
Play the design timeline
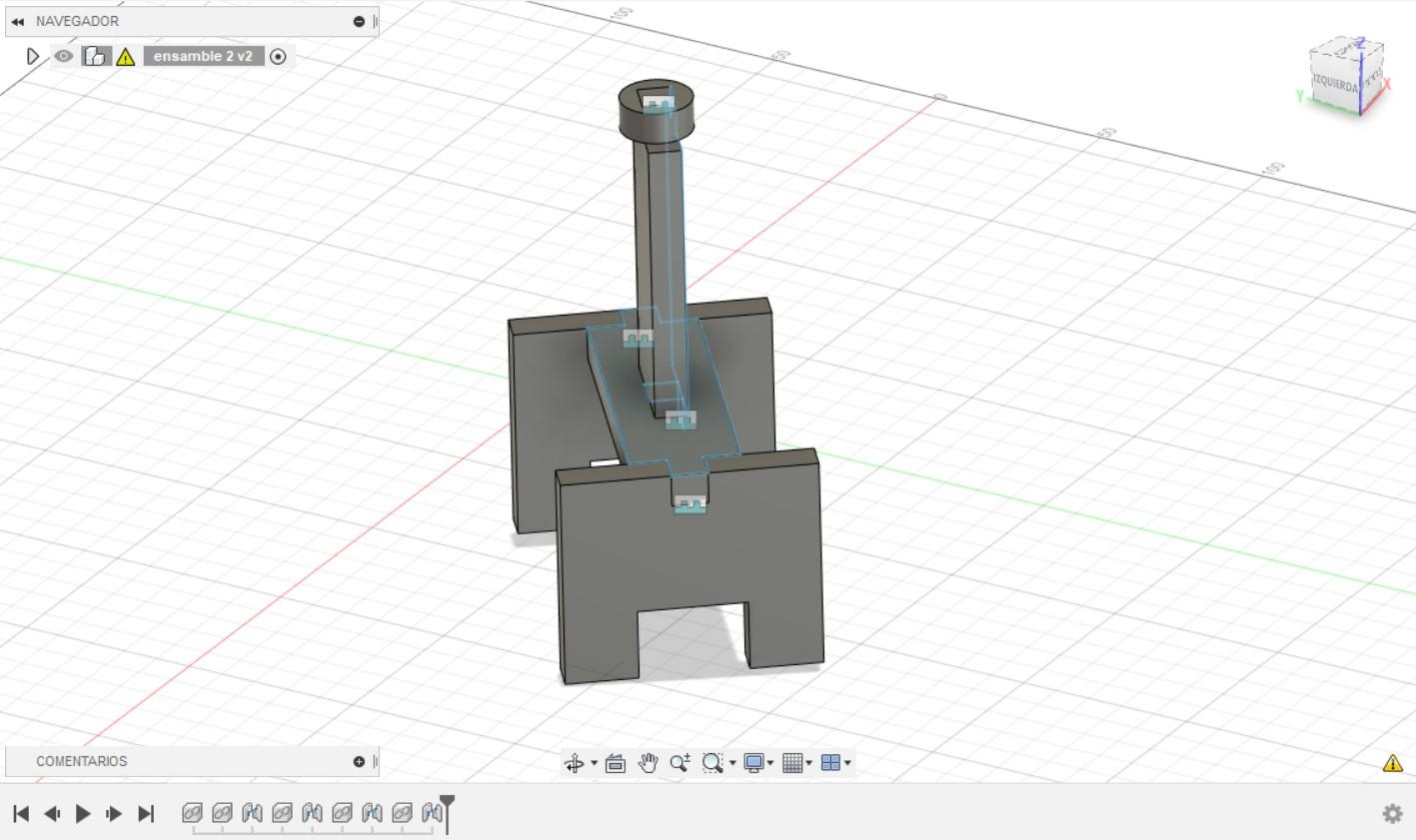[x=84, y=814]
